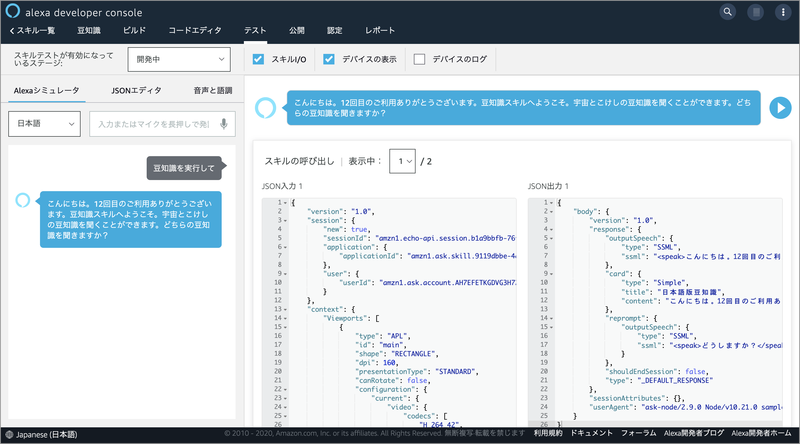Click the "presentationType": "STANDARD" line
Screen dimensions: 800x444
(x=417, y=372)
